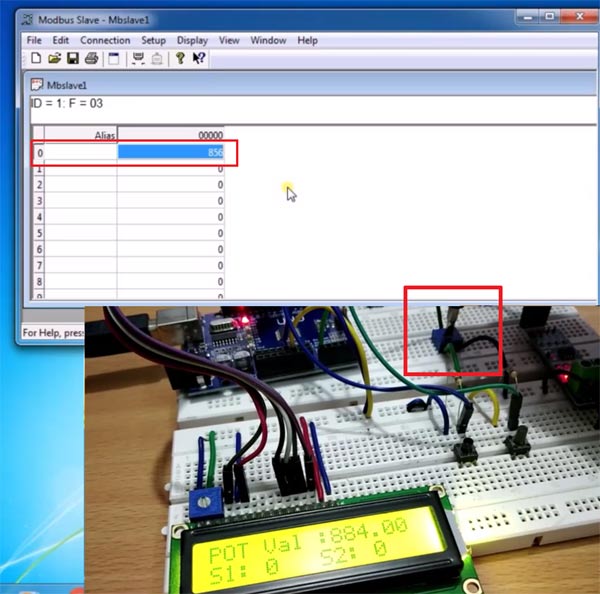Open the Help menu

point(308,40)
